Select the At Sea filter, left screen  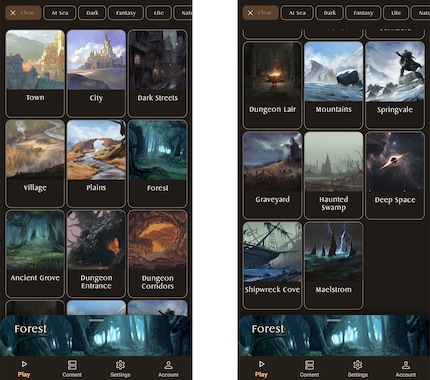click(x=60, y=13)
